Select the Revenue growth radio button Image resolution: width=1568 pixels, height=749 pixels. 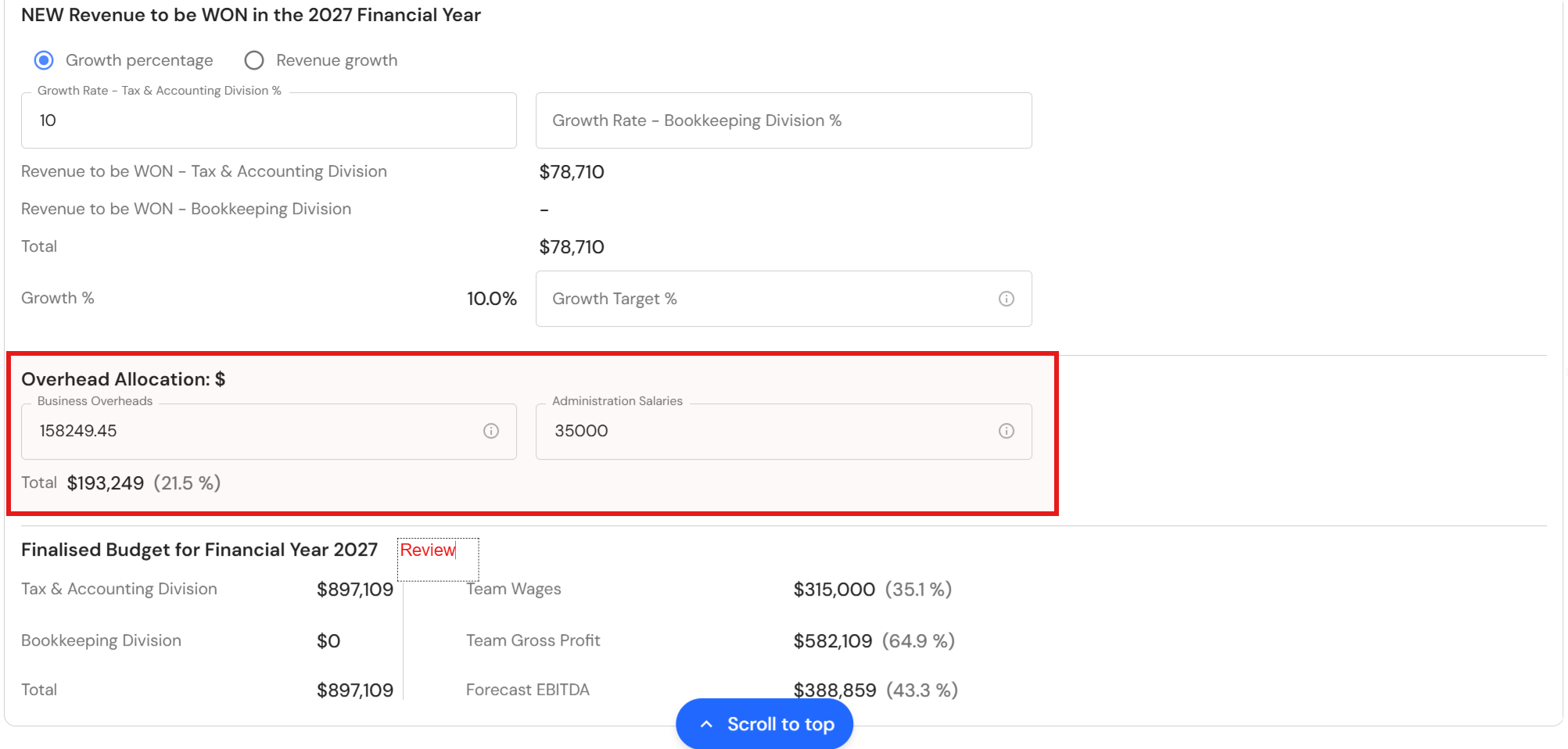pyautogui.click(x=254, y=60)
